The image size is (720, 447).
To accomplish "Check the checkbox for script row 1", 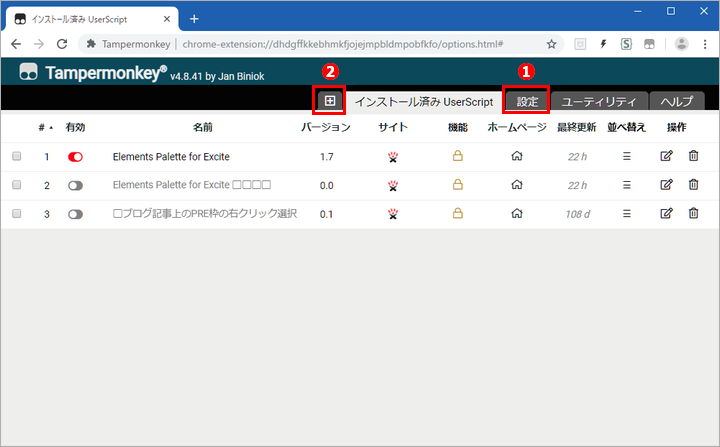I will click(x=17, y=156).
